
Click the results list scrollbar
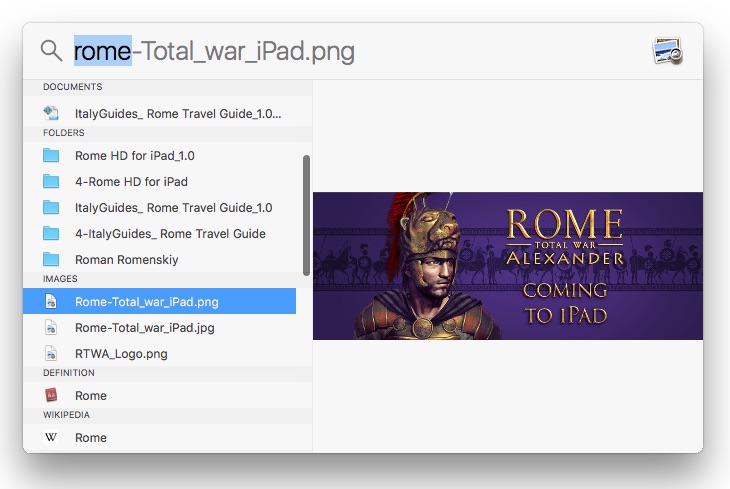306,214
